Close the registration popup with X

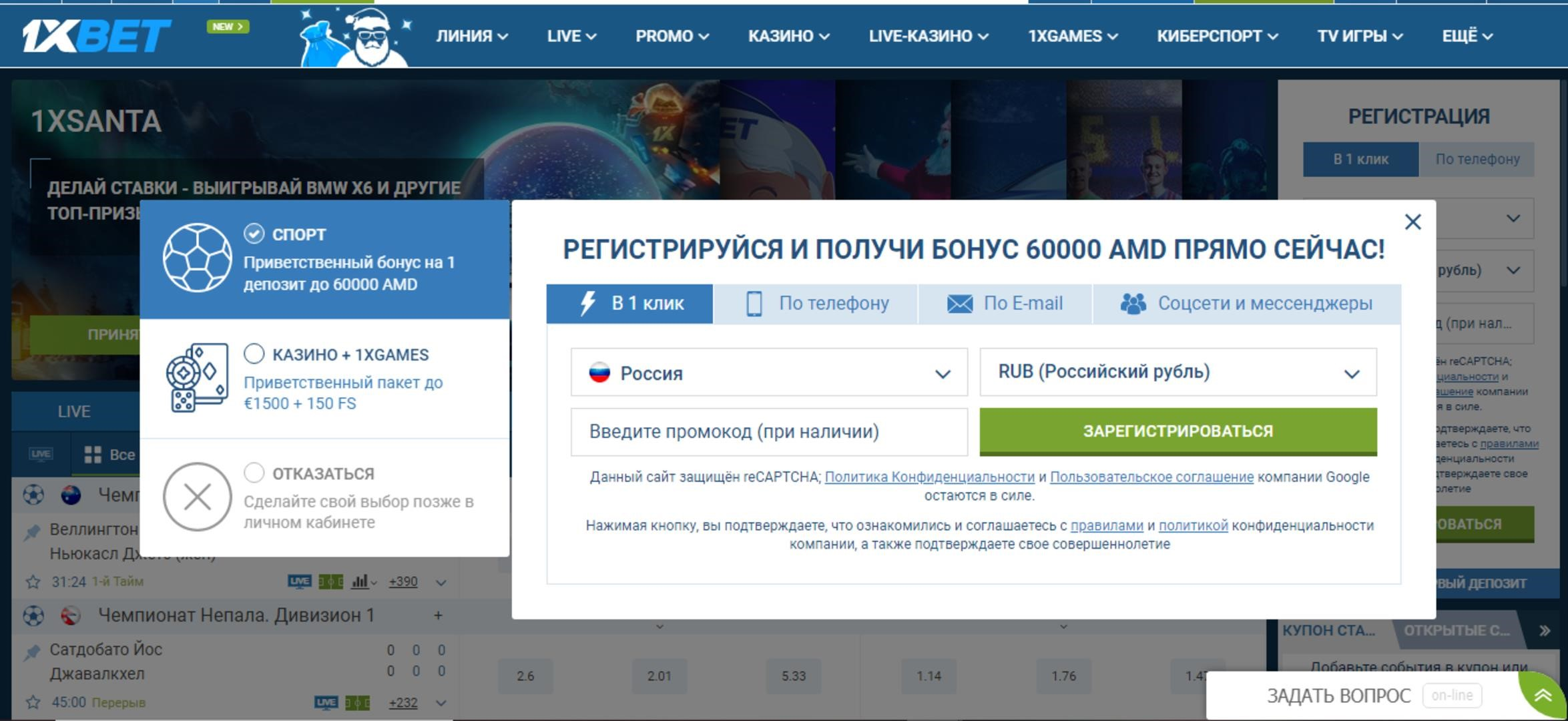point(1412,222)
